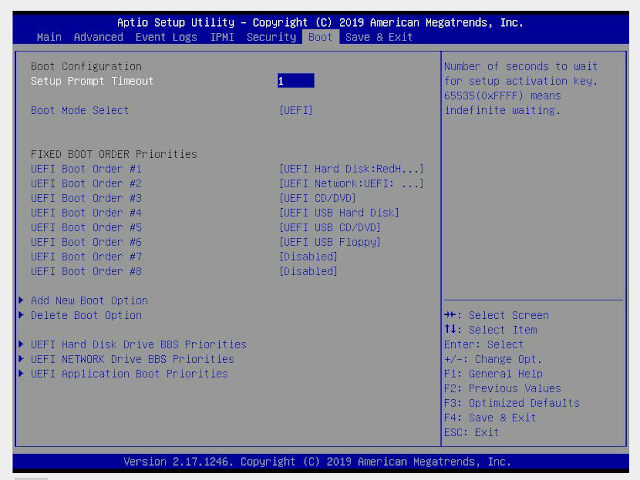This screenshot has height=480, width=640.
Task: Click the F3: Optimized Defaults hint
Action: click(x=512, y=403)
